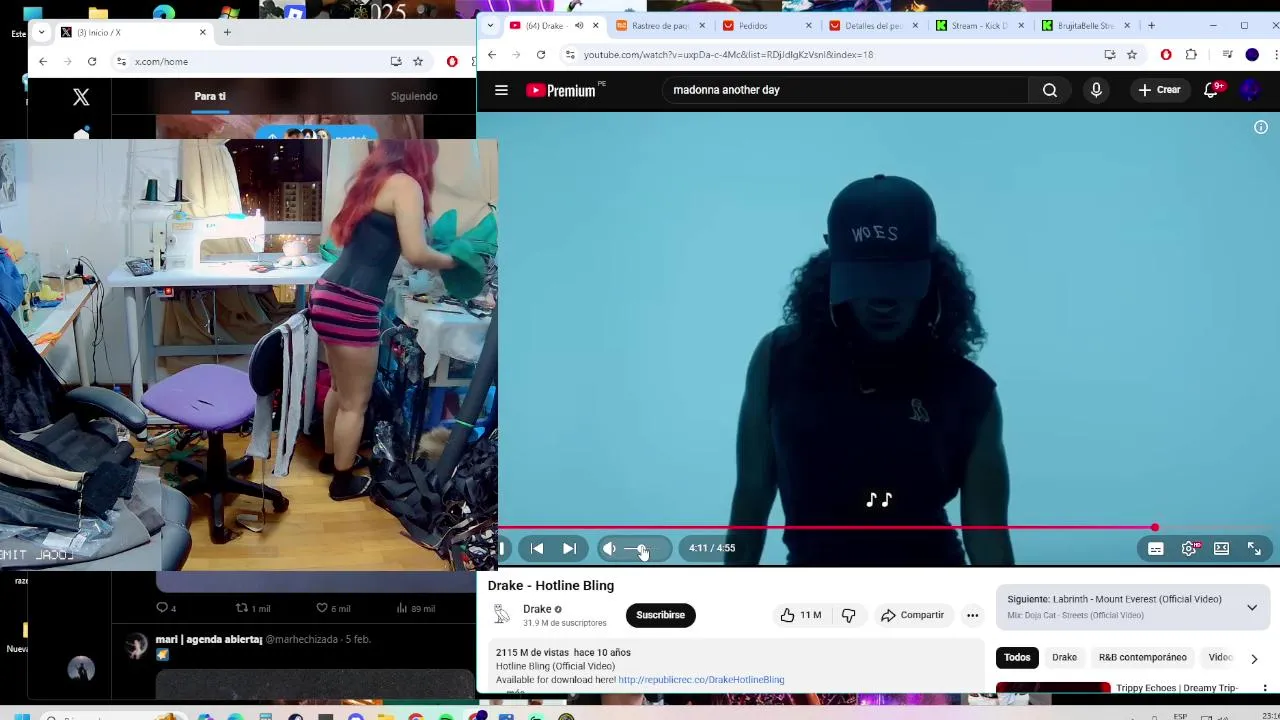Like the tweet showing 6 mil
1280x720 pixels.
pyautogui.click(x=333, y=608)
